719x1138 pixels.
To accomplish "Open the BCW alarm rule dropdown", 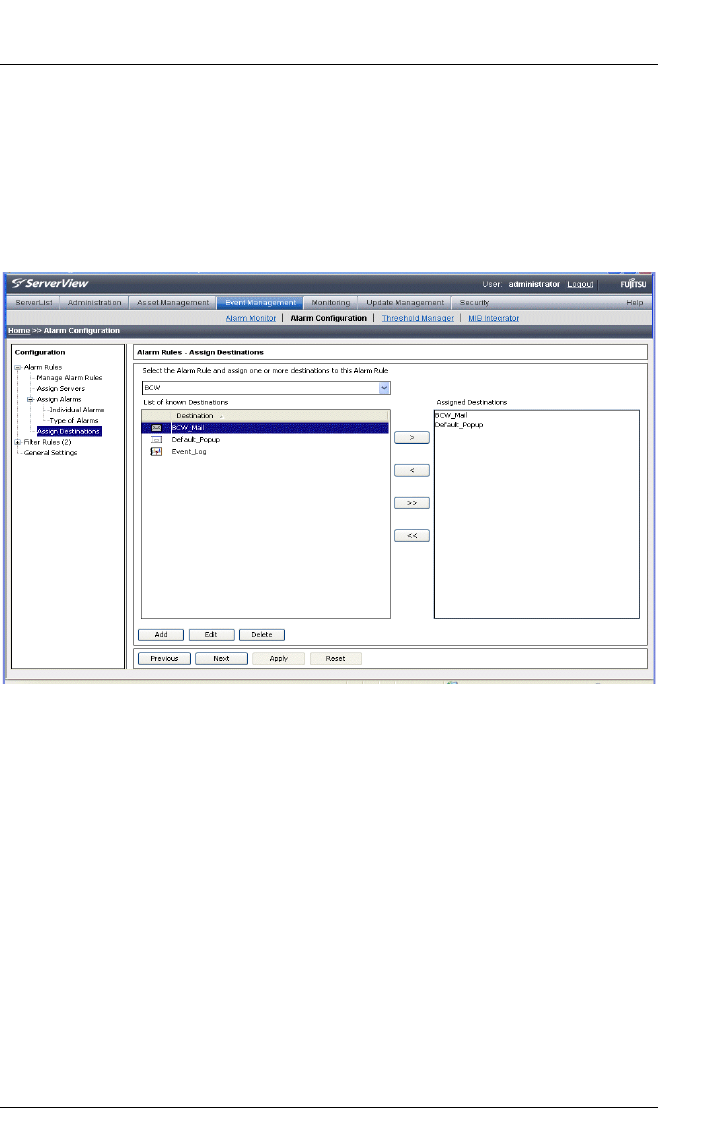I will (385, 388).
